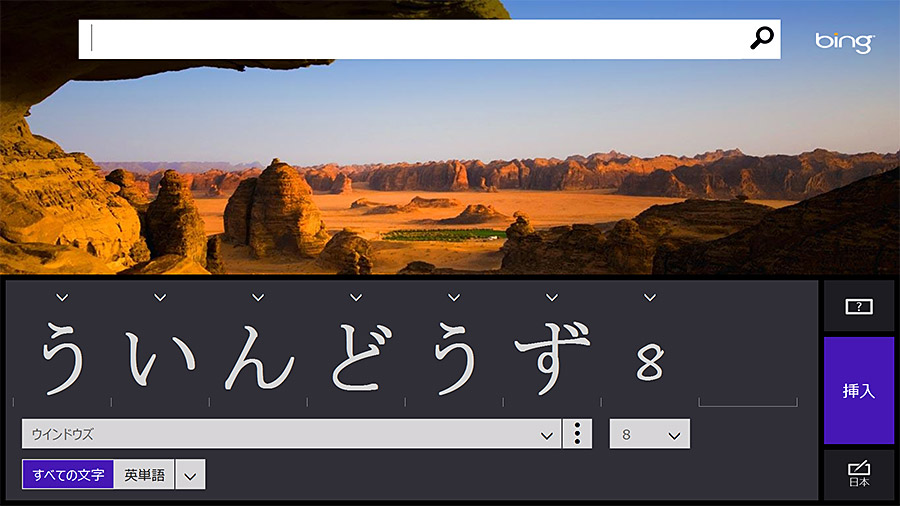
Task: Open the three-dot more options button
Action: coord(577,434)
